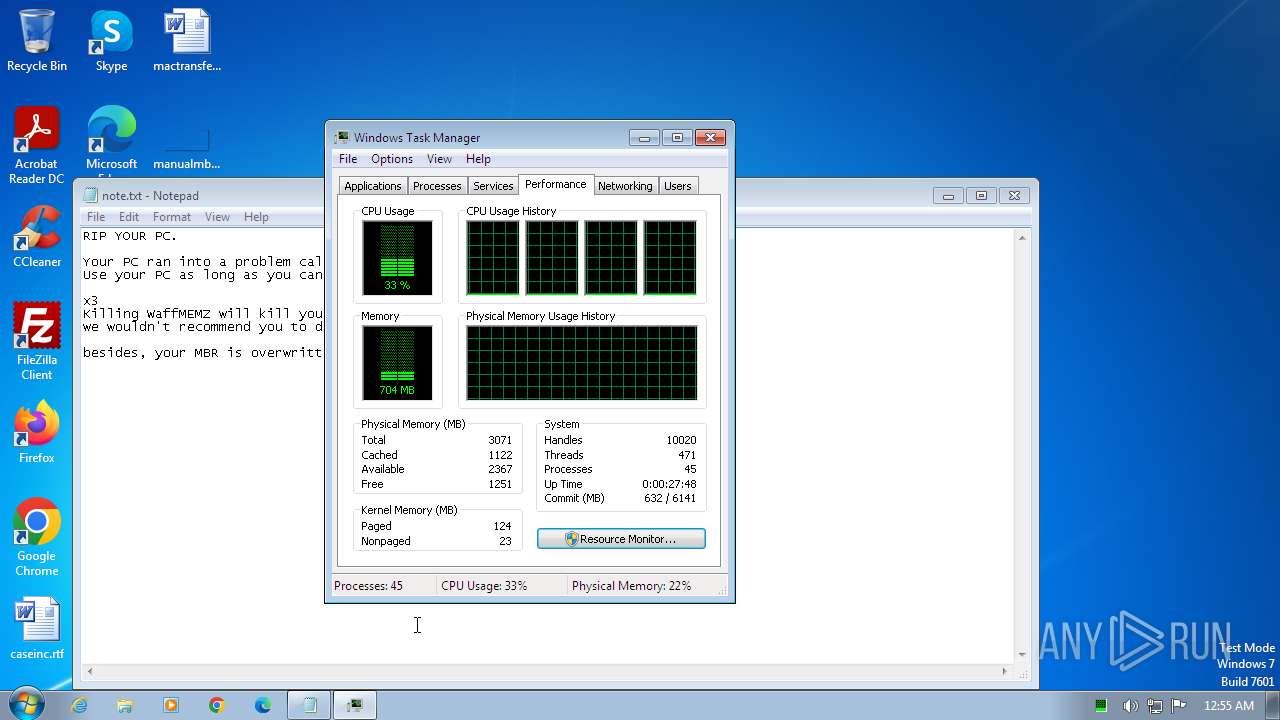Click Notepad's vertical scrollbar up arrow
The height and width of the screenshot is (720, 1280).
(1022, 238)
